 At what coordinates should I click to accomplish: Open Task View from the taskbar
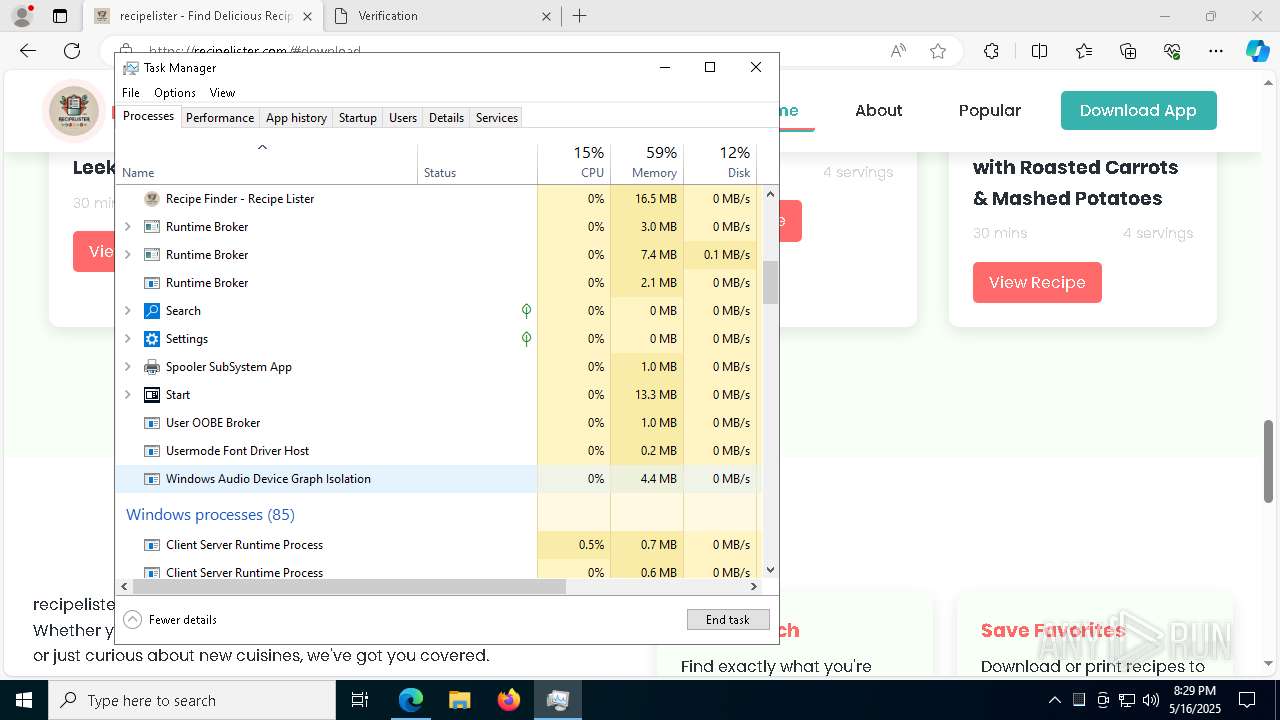(360, 700)
